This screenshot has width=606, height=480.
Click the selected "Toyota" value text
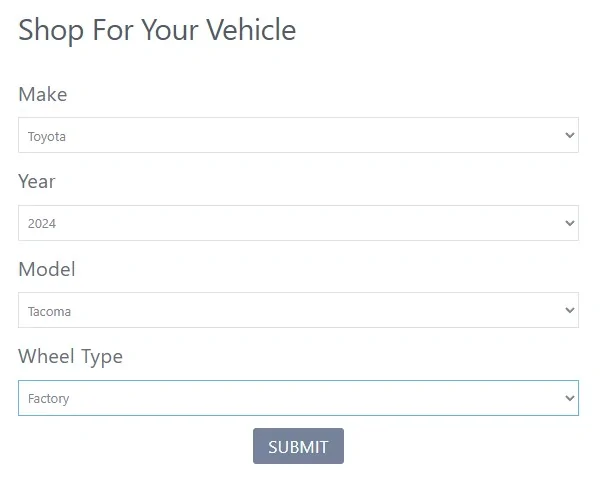click(47, 136)
